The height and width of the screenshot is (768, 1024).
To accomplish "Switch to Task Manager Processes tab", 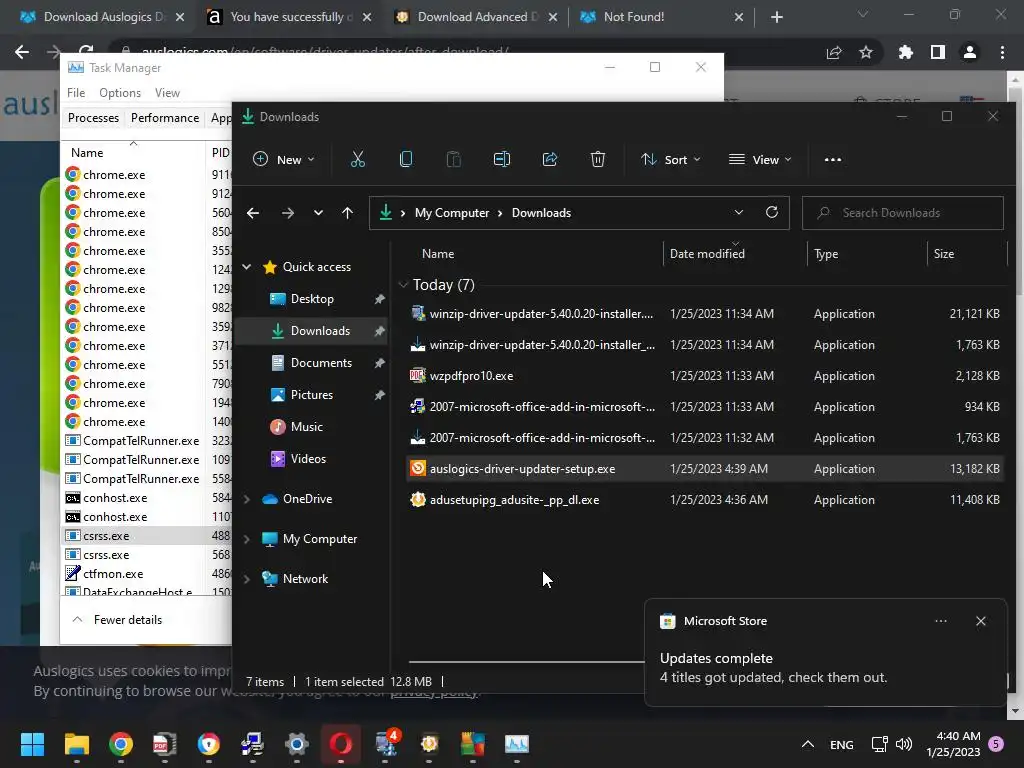I will (93, 118).
